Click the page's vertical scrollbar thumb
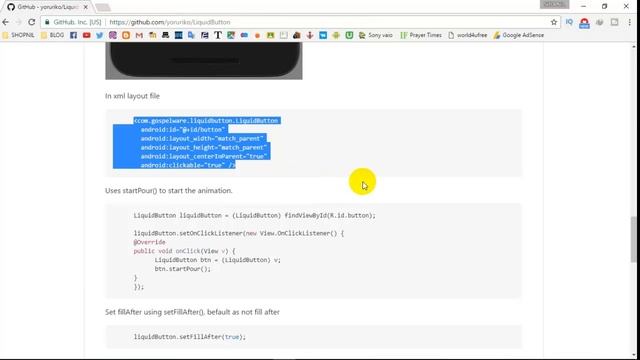Image resolution: width=640 pixels, height=360 pixels. click(x=633, y=240)
